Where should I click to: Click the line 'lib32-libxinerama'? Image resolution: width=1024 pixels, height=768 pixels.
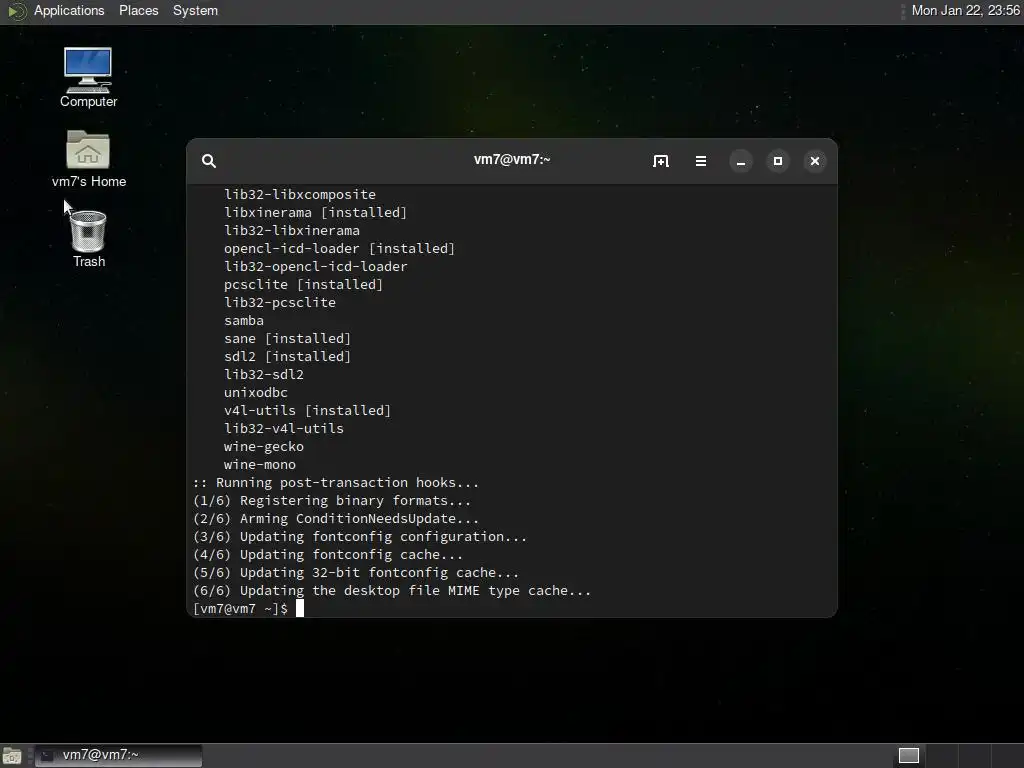coord(292,231)
